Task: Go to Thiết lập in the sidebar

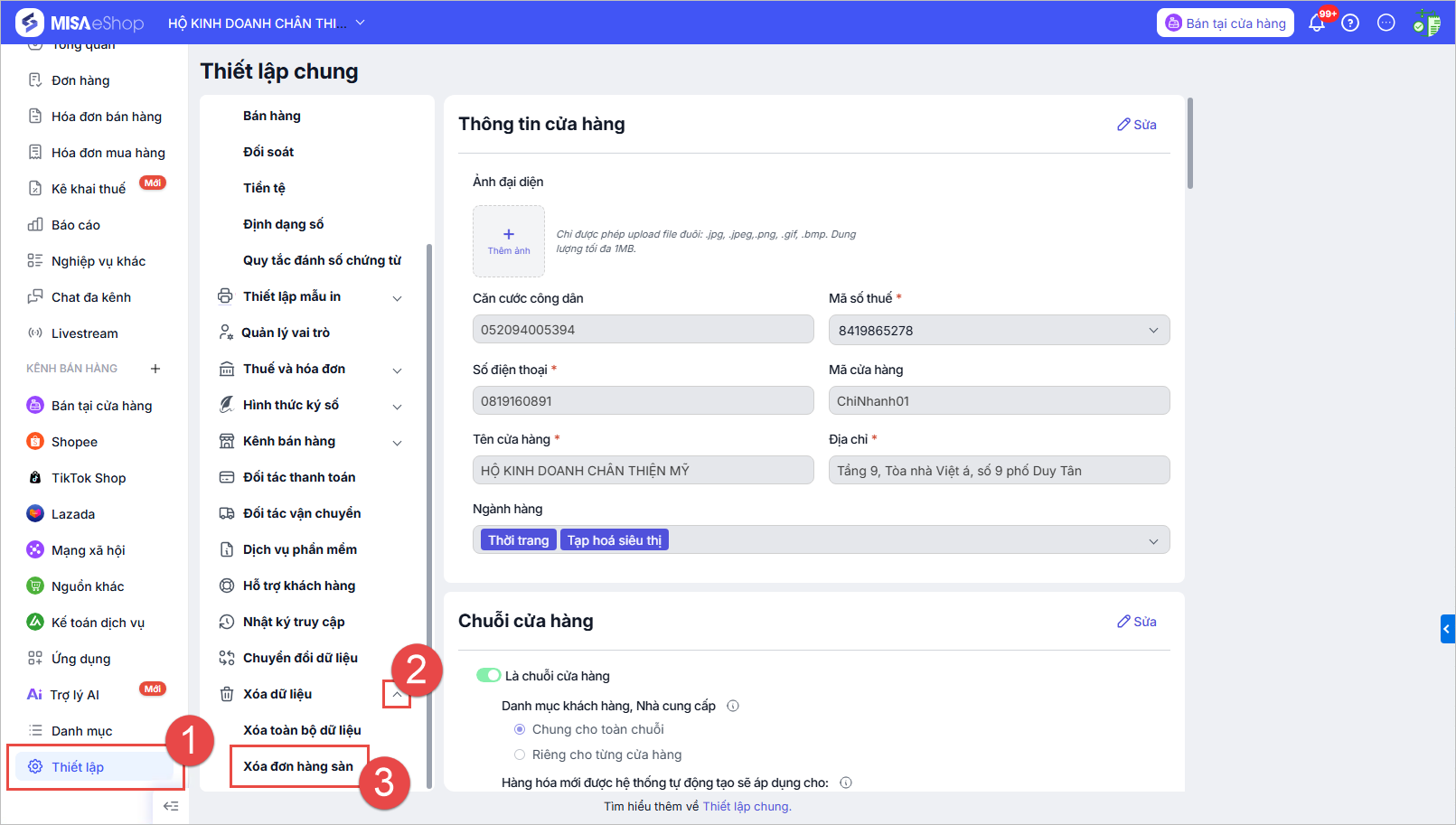Action: click(x=78, y=767)
